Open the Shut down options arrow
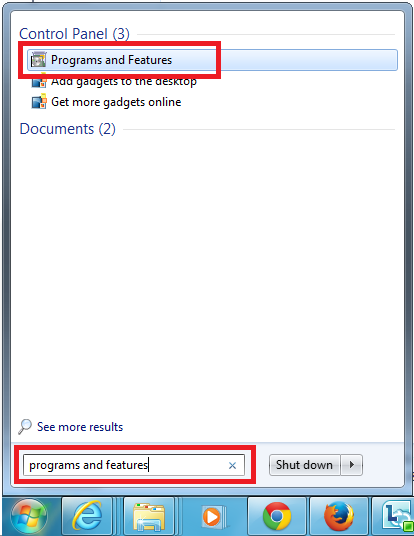 351,465
